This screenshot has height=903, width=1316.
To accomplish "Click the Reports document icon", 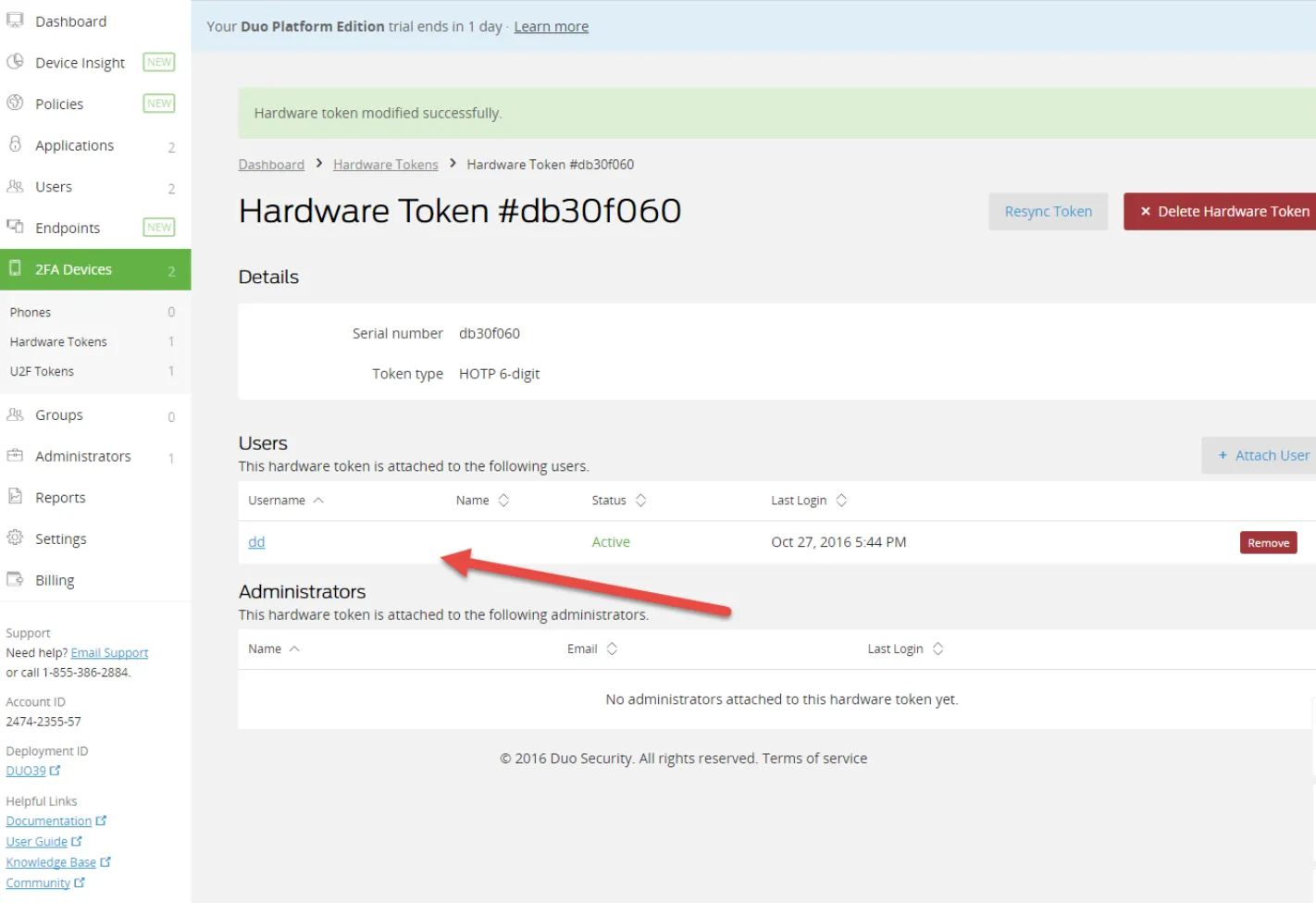I will point(15,497).
